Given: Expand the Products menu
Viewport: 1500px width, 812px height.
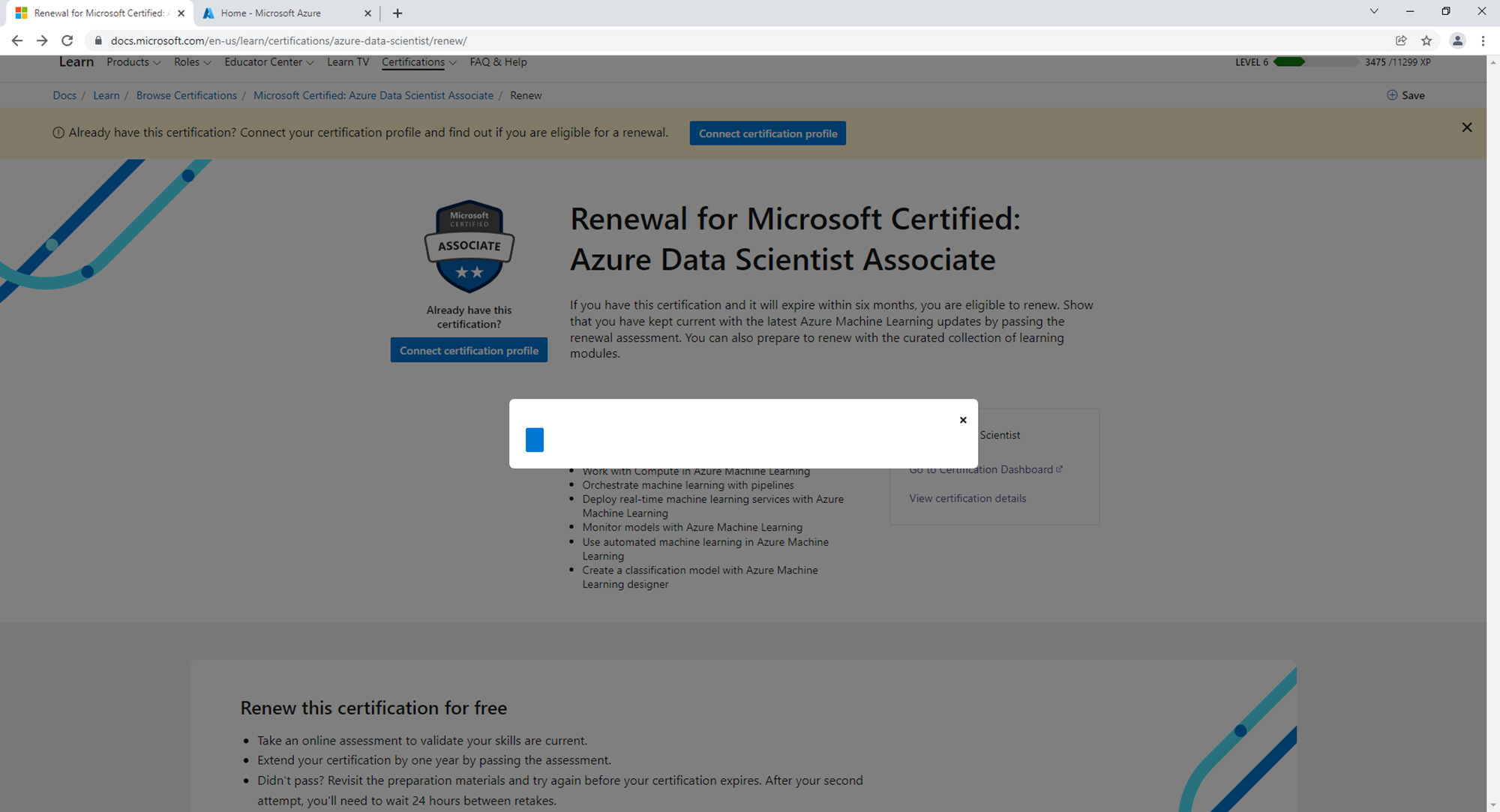Looking at the screenshot, I should [x=133, y=62].
